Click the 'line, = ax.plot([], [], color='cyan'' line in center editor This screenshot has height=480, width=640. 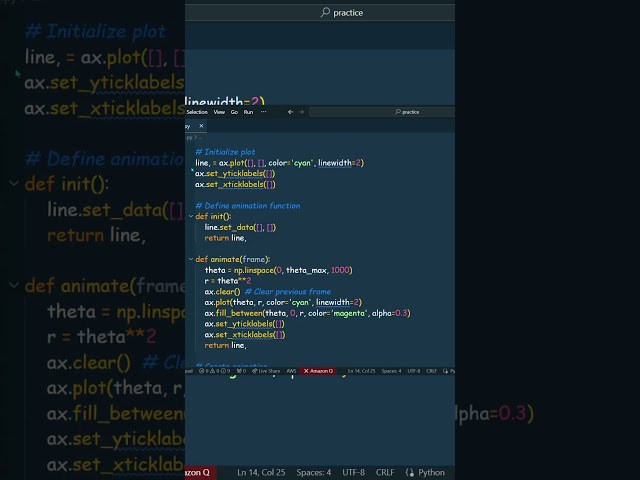(x=279, y=163)
